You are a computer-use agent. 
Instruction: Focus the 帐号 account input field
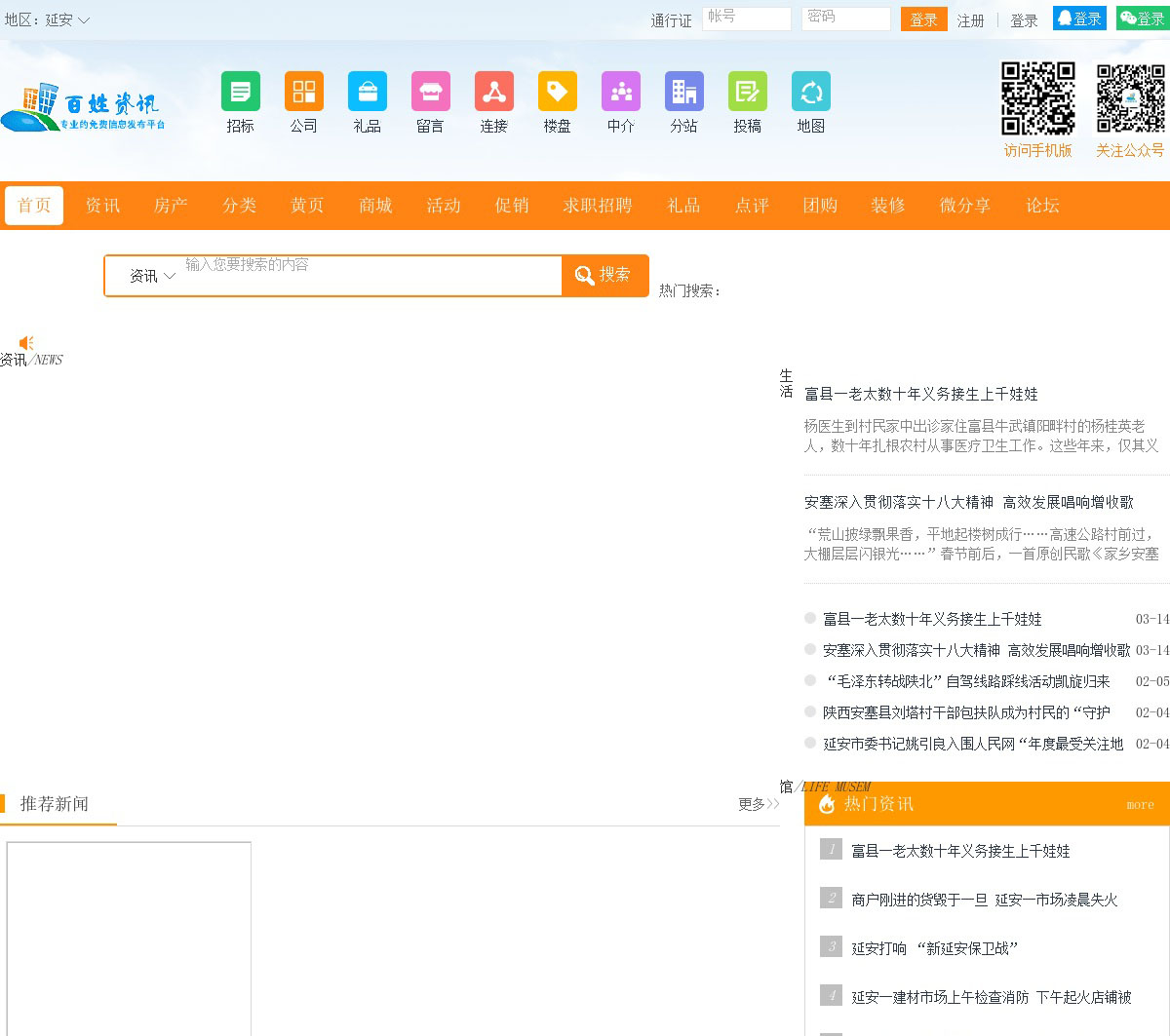pos(746,19)
